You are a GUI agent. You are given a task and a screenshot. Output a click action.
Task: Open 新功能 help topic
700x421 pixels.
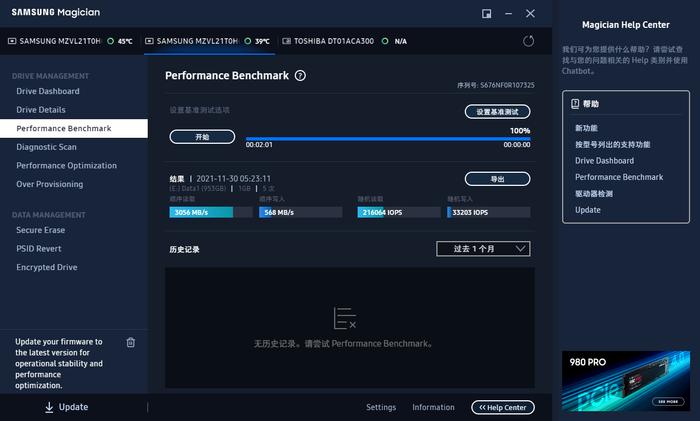(586, 128)
